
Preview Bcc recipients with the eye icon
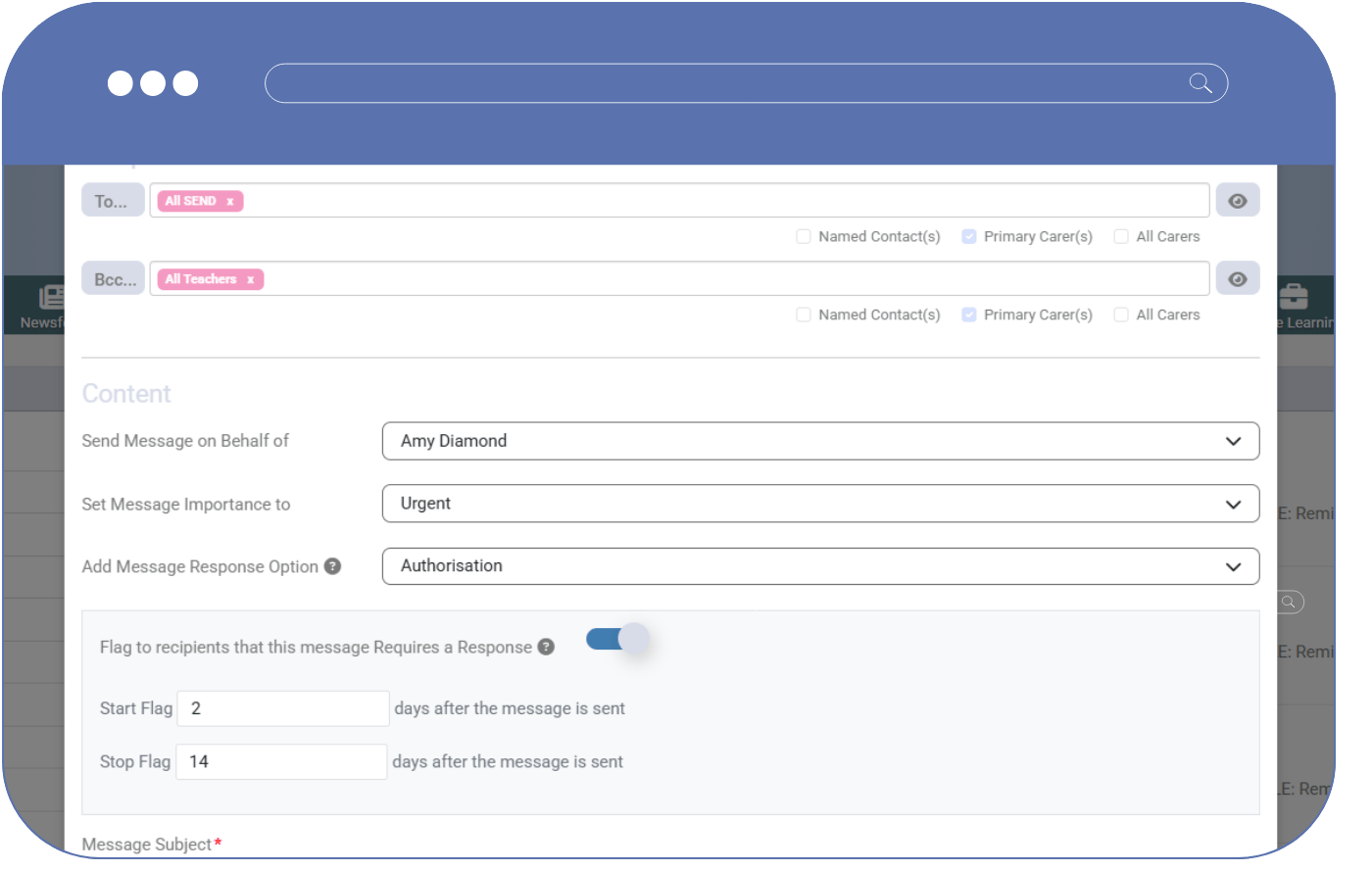(x=1238, y=279)
